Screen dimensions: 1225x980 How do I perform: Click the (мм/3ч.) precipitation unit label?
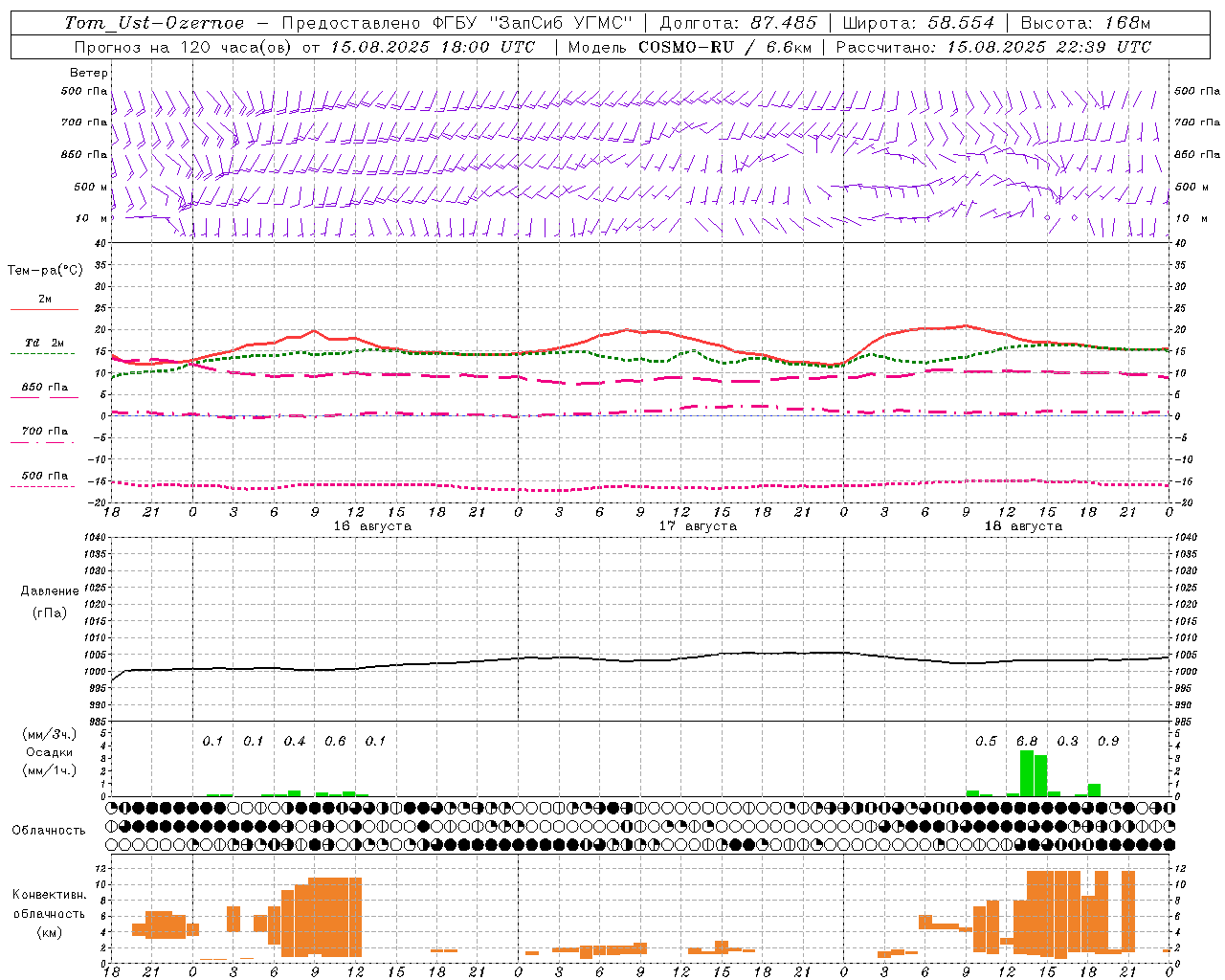pos(49,734)
